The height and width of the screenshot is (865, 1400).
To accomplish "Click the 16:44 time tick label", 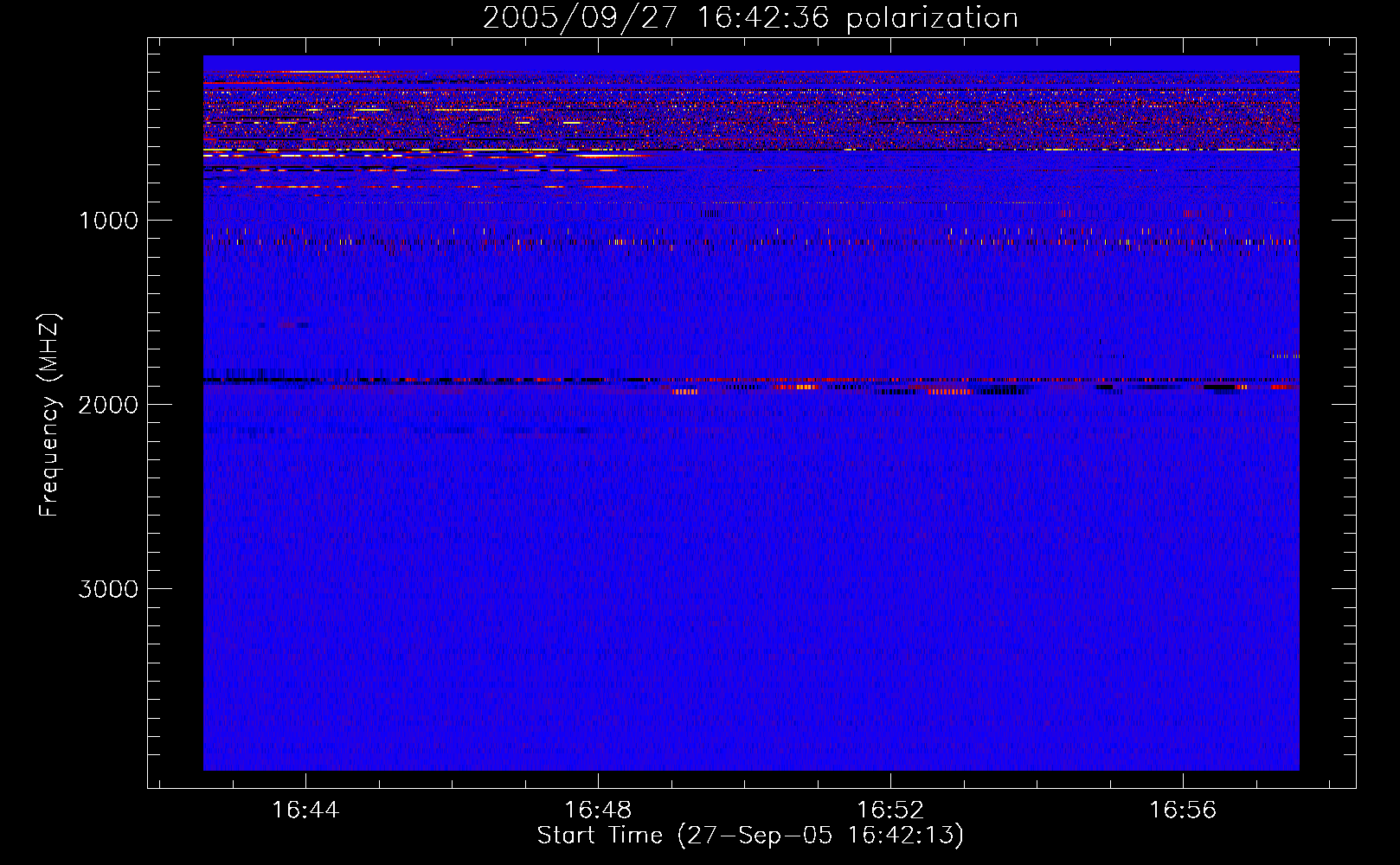I will coord(305,811).
